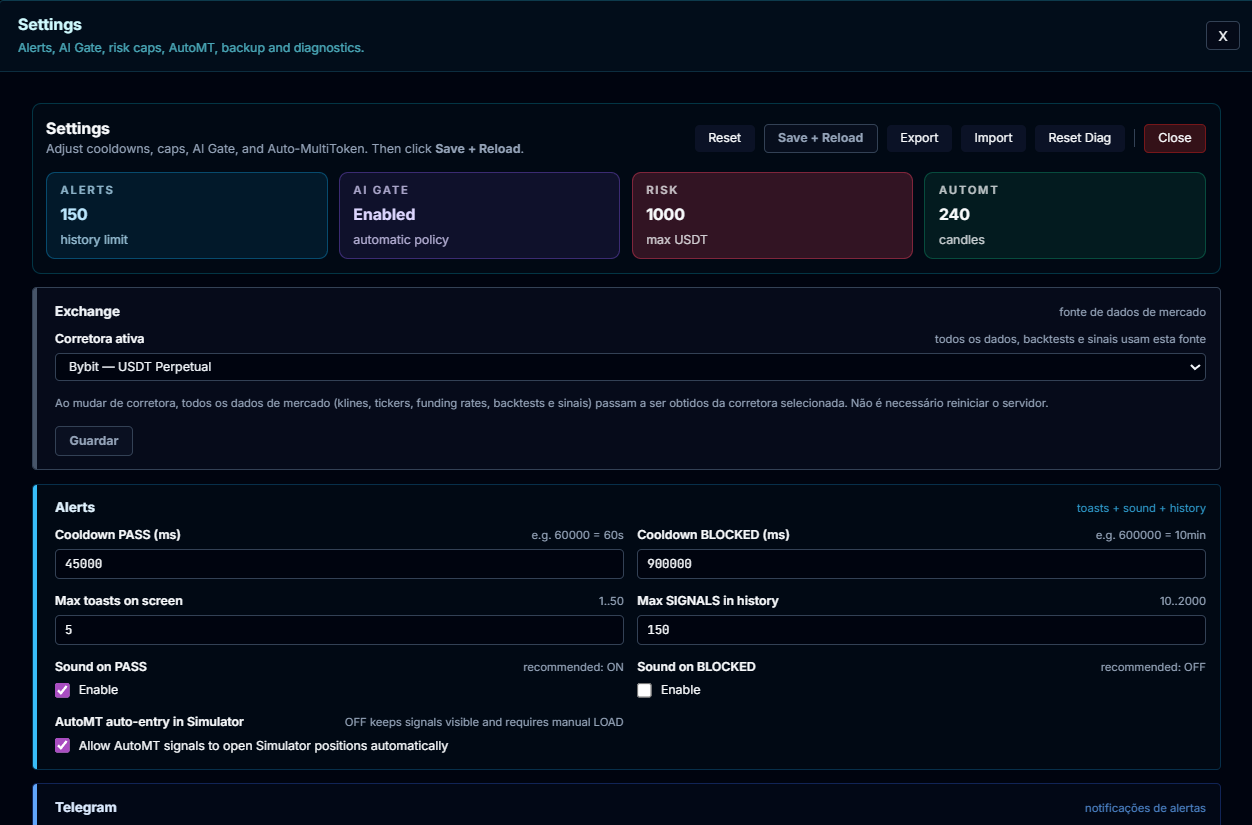Toggle AutoMT auto-entry in Simulator checkbox
The height and width of the screenshot is (825, 1252).
(62, 746)
